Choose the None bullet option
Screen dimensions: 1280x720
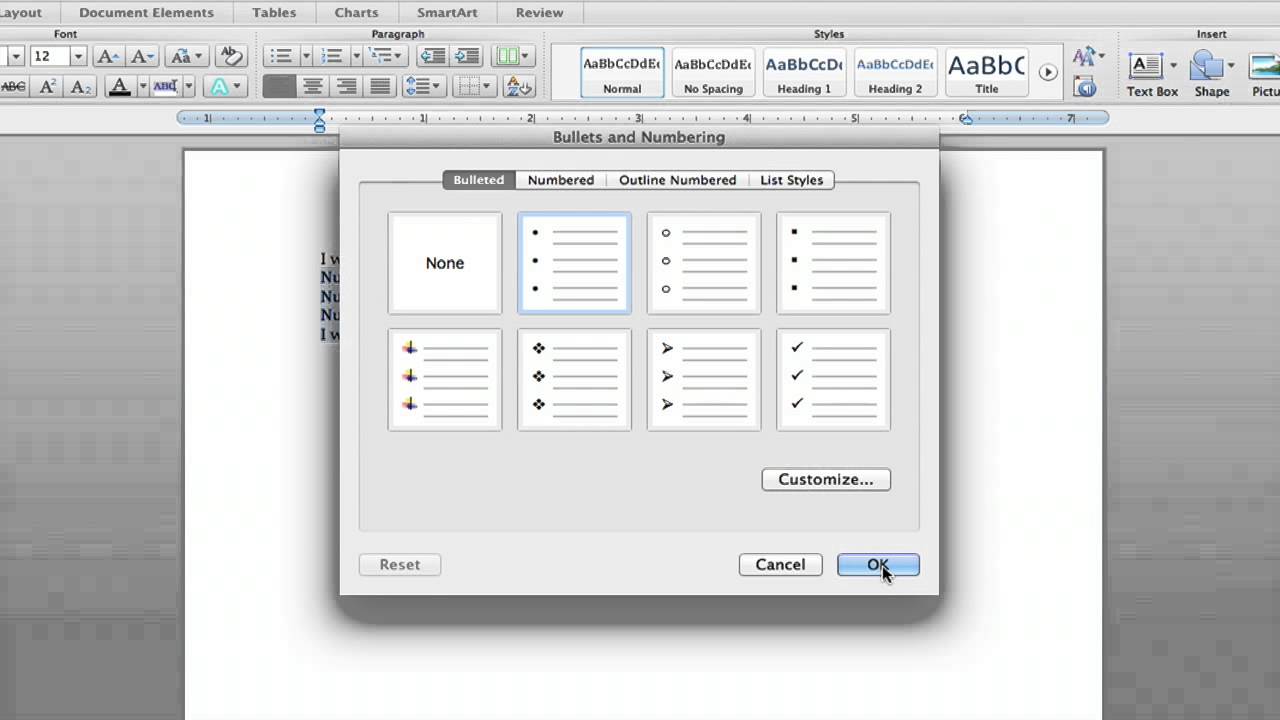point(445,263)
